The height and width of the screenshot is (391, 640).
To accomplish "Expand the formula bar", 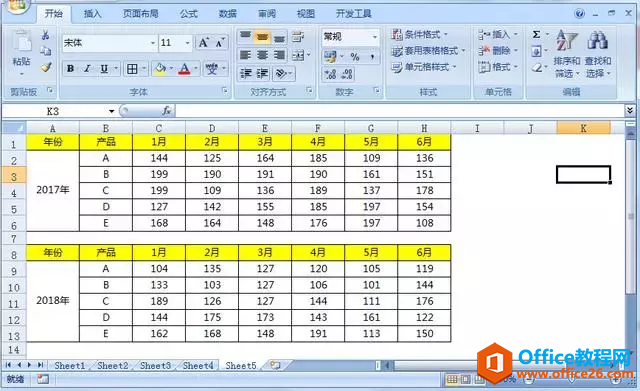I will point(630,110).
